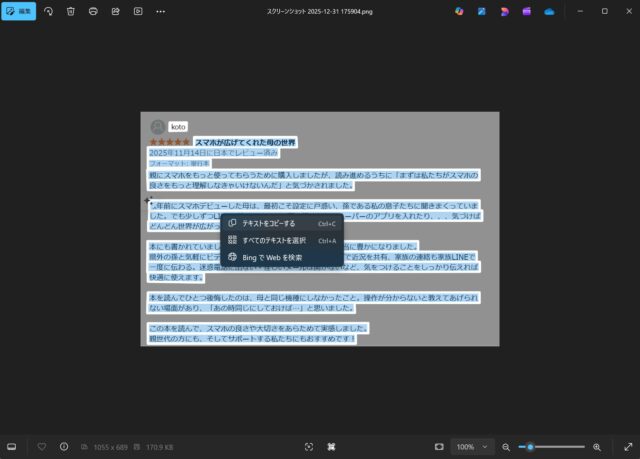Image resolution: width=640 pixels, height=459 pixels.
Task: Zoom in with the magnifier plus icon
Action: [597, 446]
